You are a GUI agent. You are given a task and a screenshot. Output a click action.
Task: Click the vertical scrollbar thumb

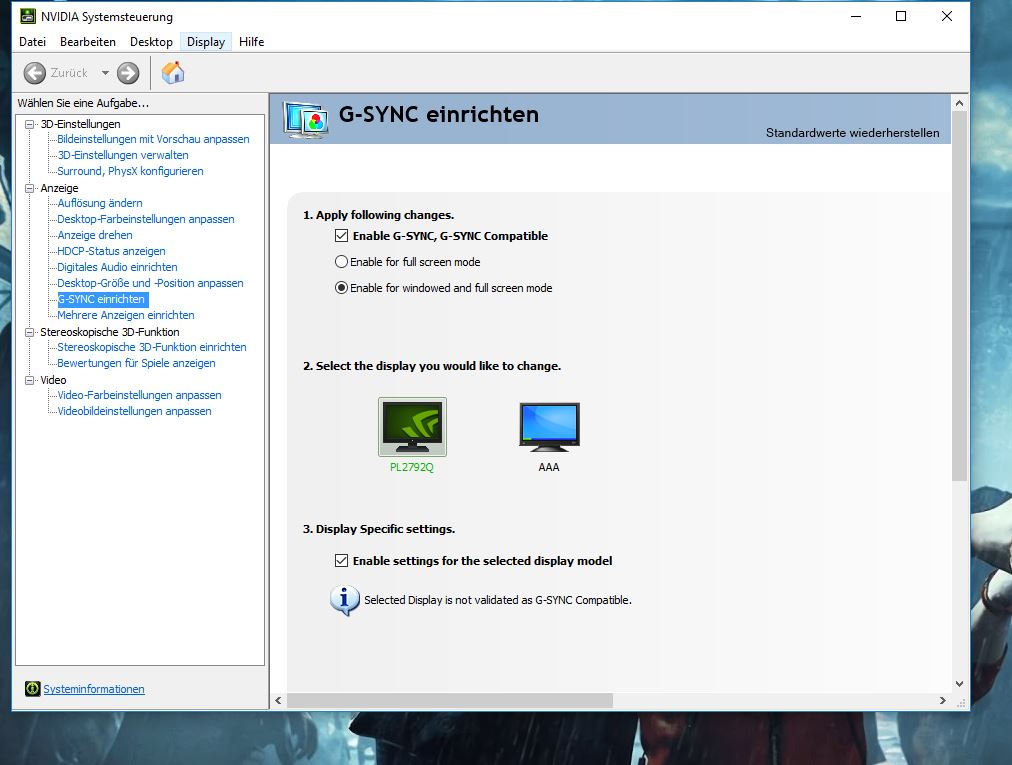coord(959,296)
